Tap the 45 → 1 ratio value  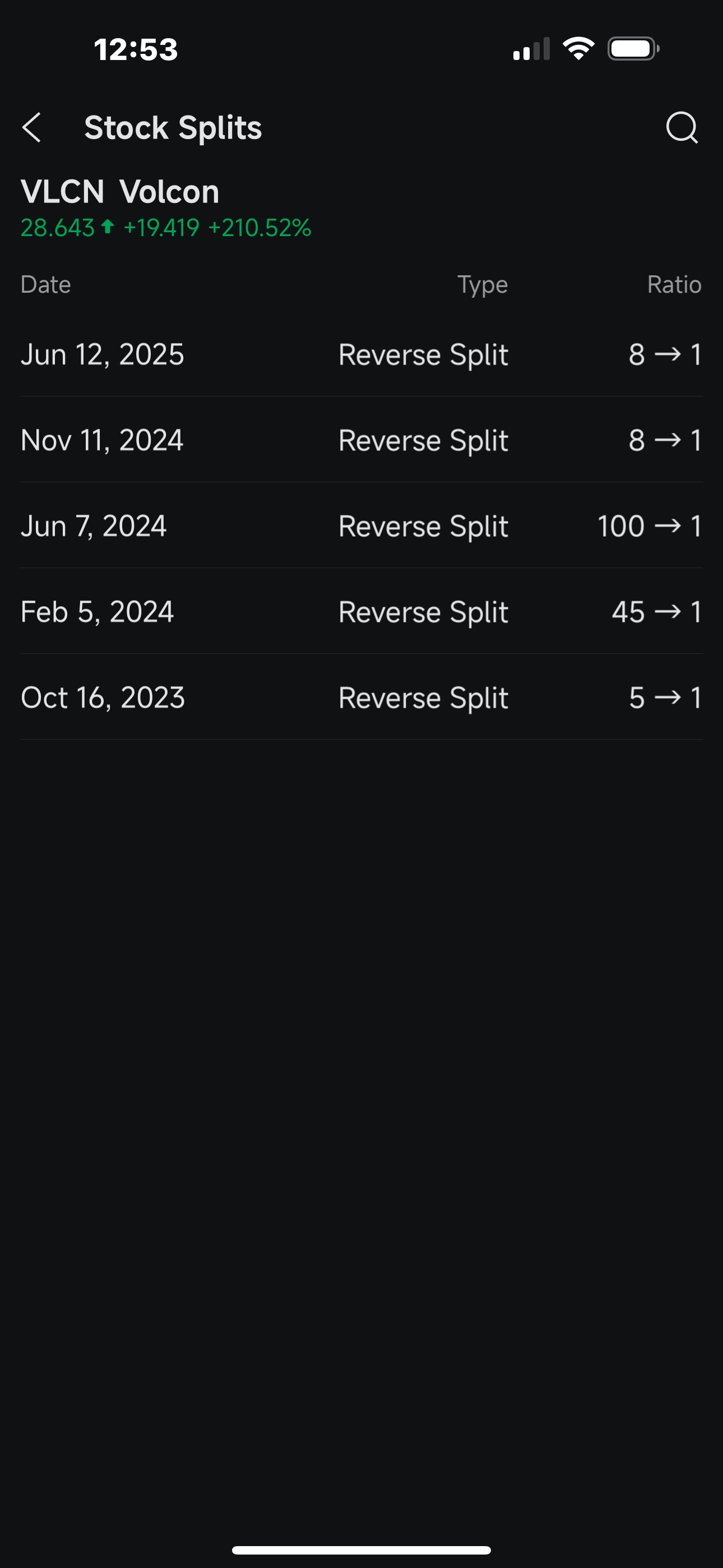point(657,612)
